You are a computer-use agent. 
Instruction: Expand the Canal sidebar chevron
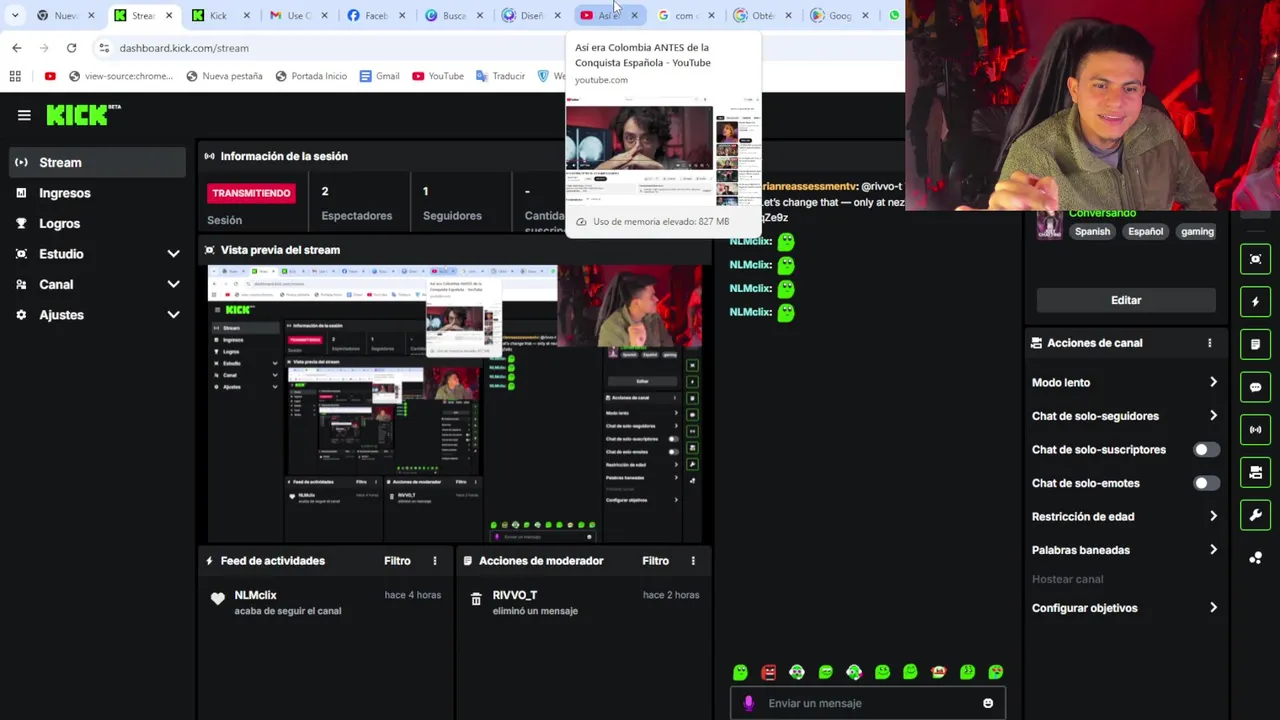[173, 284]
